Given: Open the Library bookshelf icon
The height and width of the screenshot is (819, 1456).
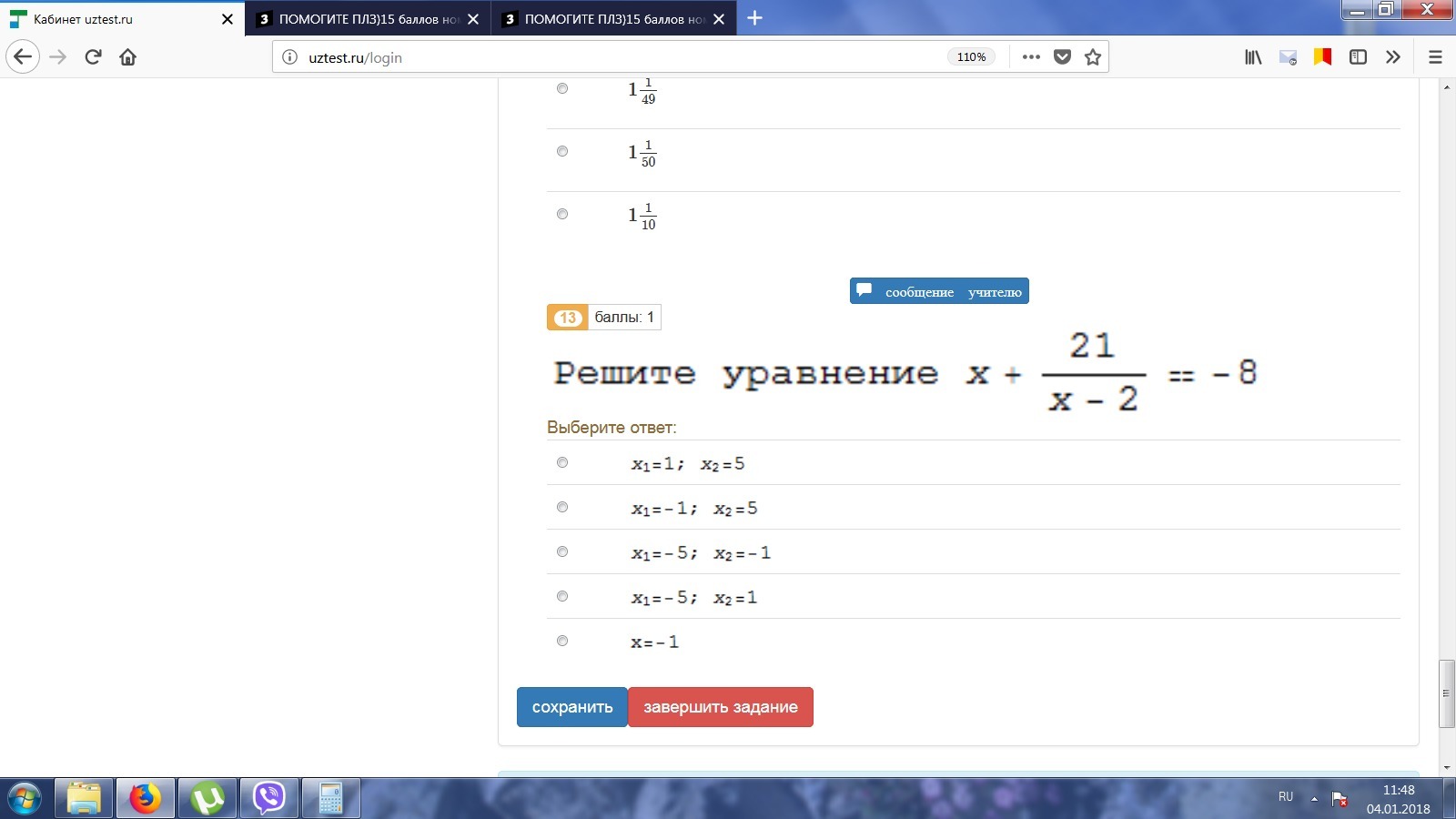Looking at the screenshot, I should coord(1253,57).
